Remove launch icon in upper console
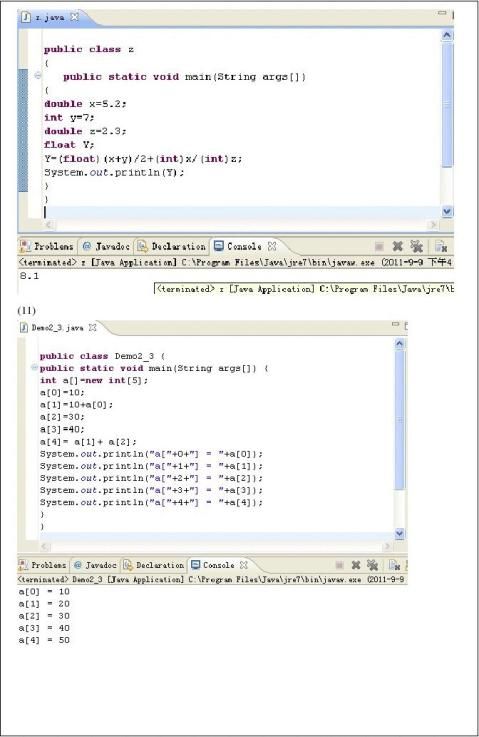This screenshot has height=737, width=479. tap(398, 246)
